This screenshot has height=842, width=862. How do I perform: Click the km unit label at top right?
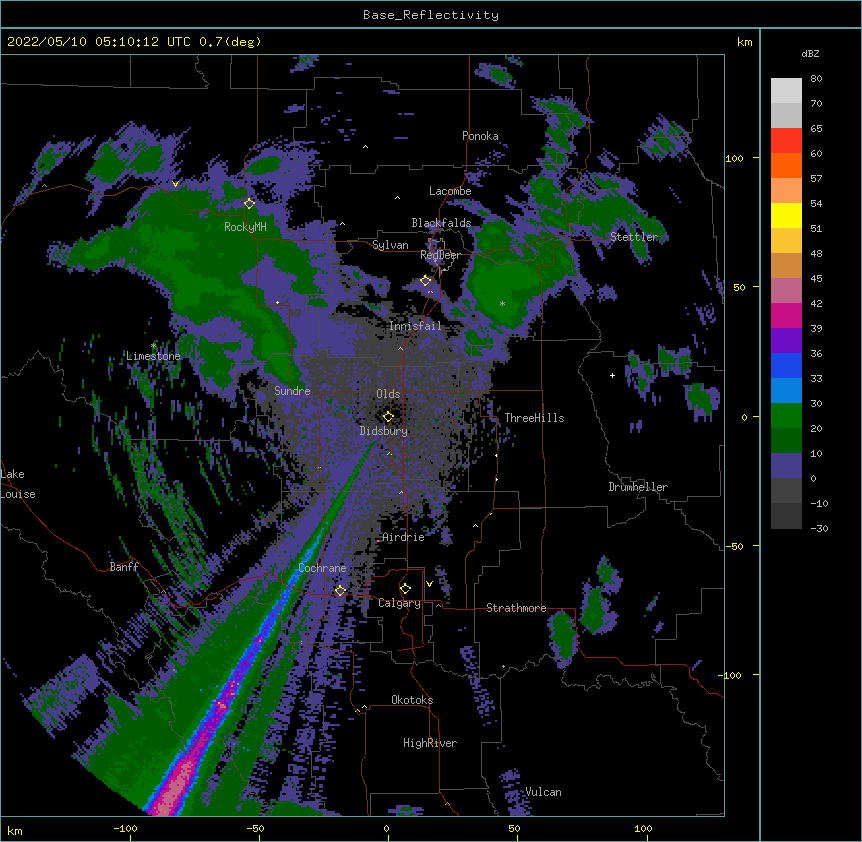pos(744,42)
